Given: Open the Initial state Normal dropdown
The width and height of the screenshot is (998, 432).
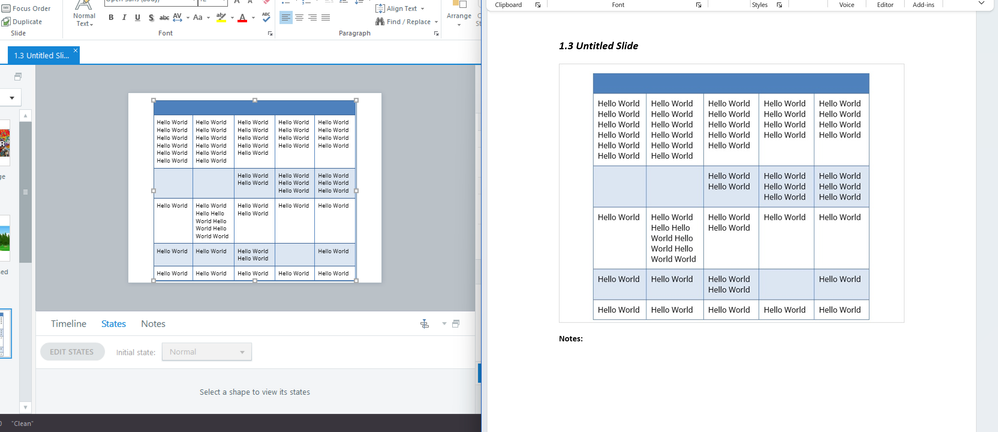Looking at the screenshot, I should click(207, 352).
